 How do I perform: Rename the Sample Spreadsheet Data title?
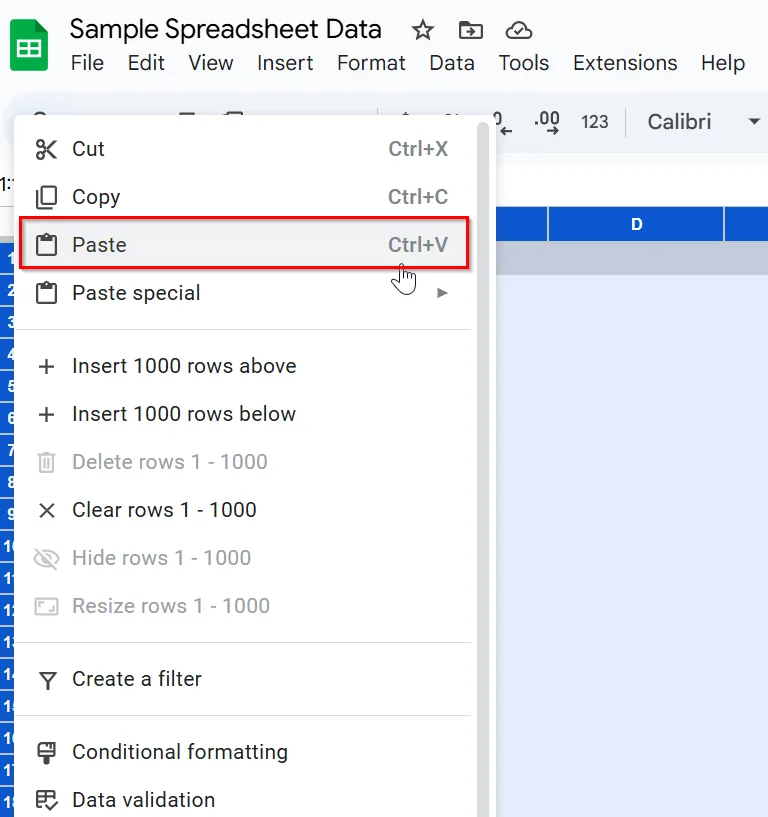[x=226, y=29]
